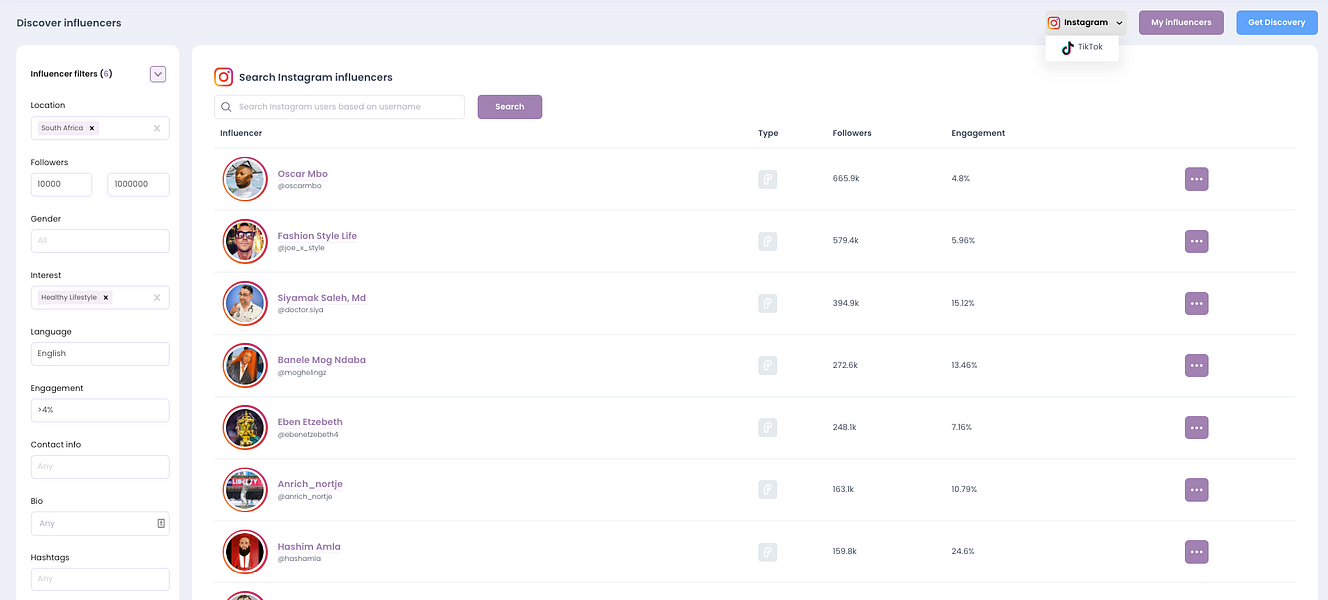The width and height of the screenshot is (1328, 600).
Task: Open the Engagement filter dropdown
Action: click(x=100, y=410)
